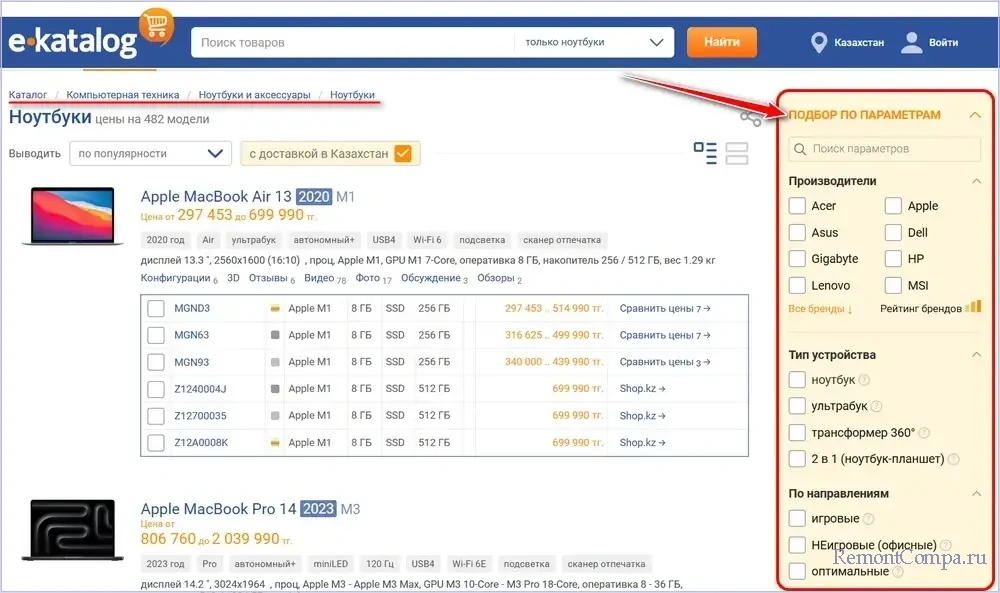Focus the 'Поиск параметров' filter field
This screenshot has height=593, width=1000.
click(x=885, y=149)
